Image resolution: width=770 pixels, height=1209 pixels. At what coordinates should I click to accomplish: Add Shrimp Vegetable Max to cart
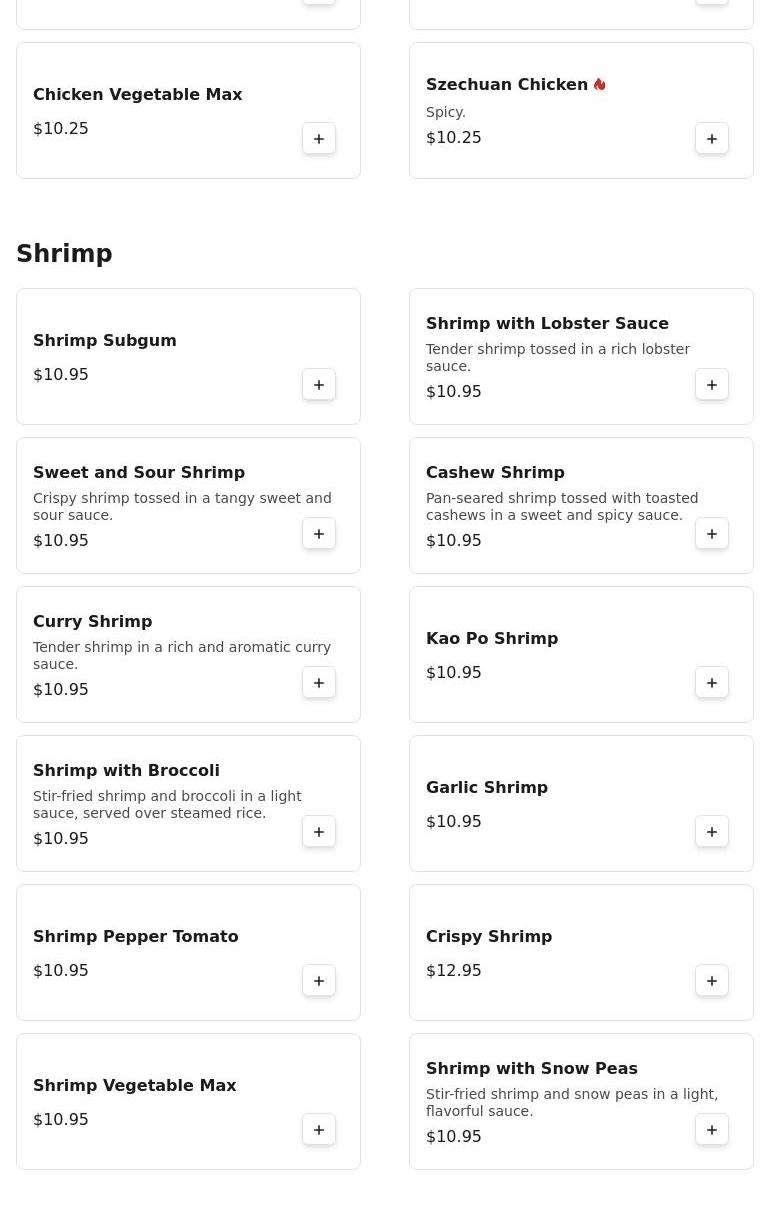tap(319, 1130)
